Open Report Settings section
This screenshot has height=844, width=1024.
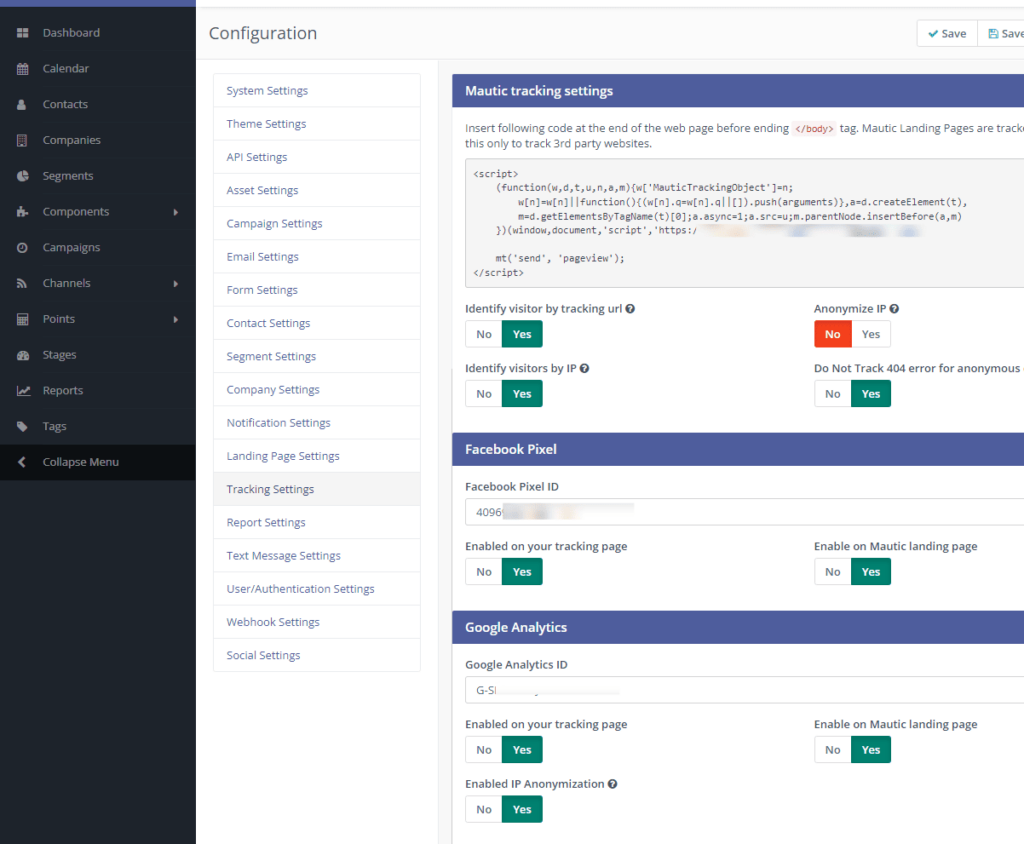click(x=317, y=523)
